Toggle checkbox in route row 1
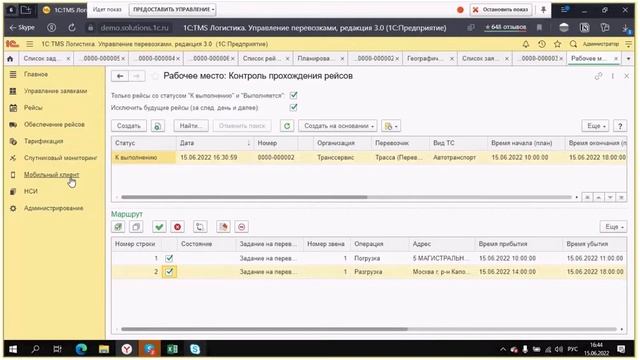 [x=169, y=258]
